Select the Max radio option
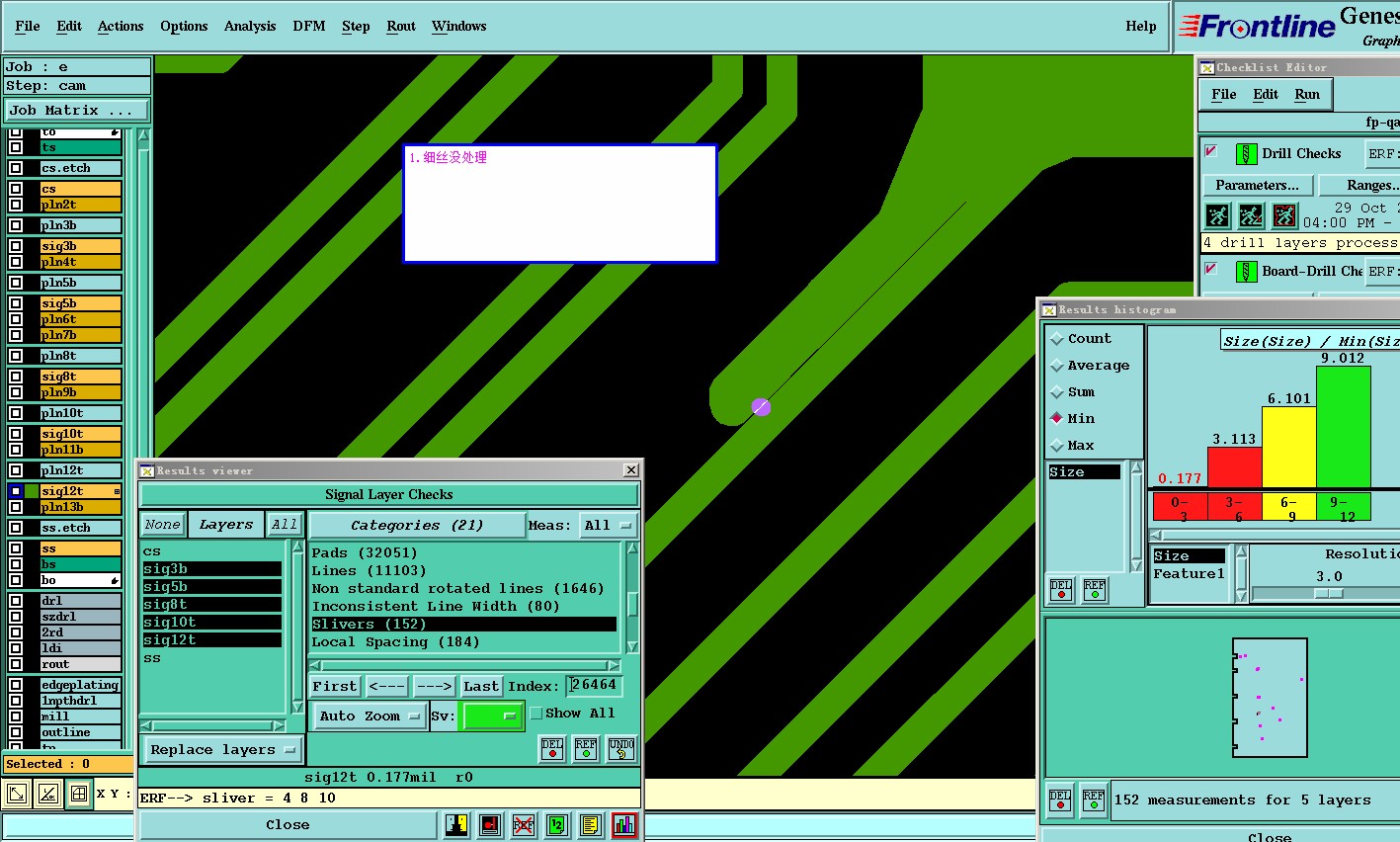 [1057, 446]
